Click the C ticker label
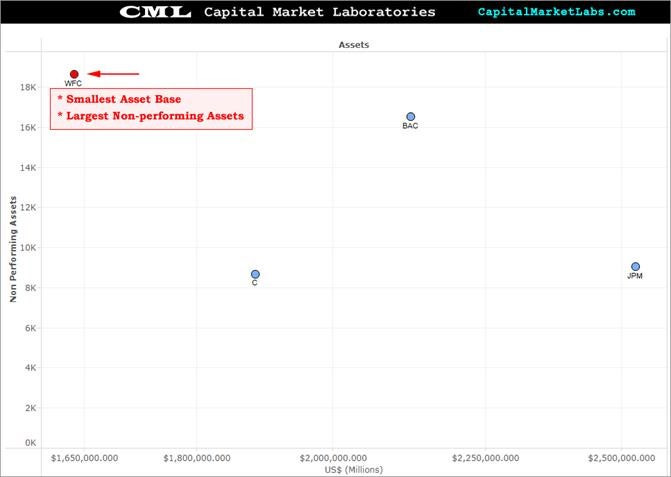 (255, 283)
